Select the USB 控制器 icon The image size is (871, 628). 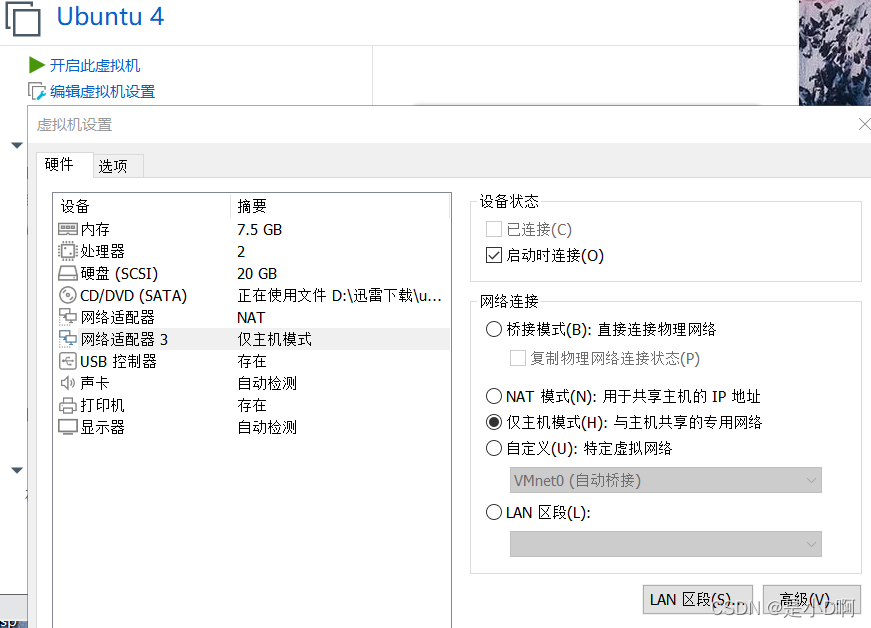(68, 361)
